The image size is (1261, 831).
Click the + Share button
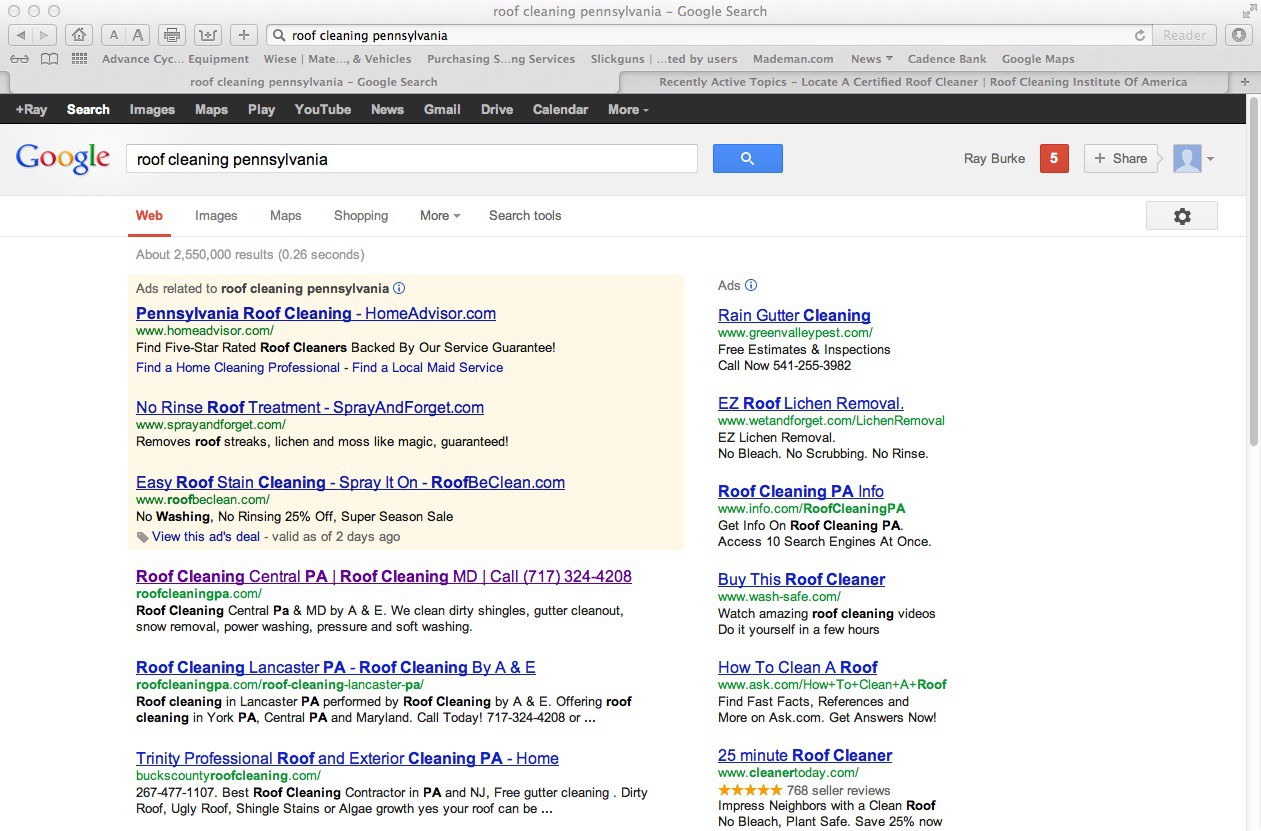click(x=1120, y=158)
